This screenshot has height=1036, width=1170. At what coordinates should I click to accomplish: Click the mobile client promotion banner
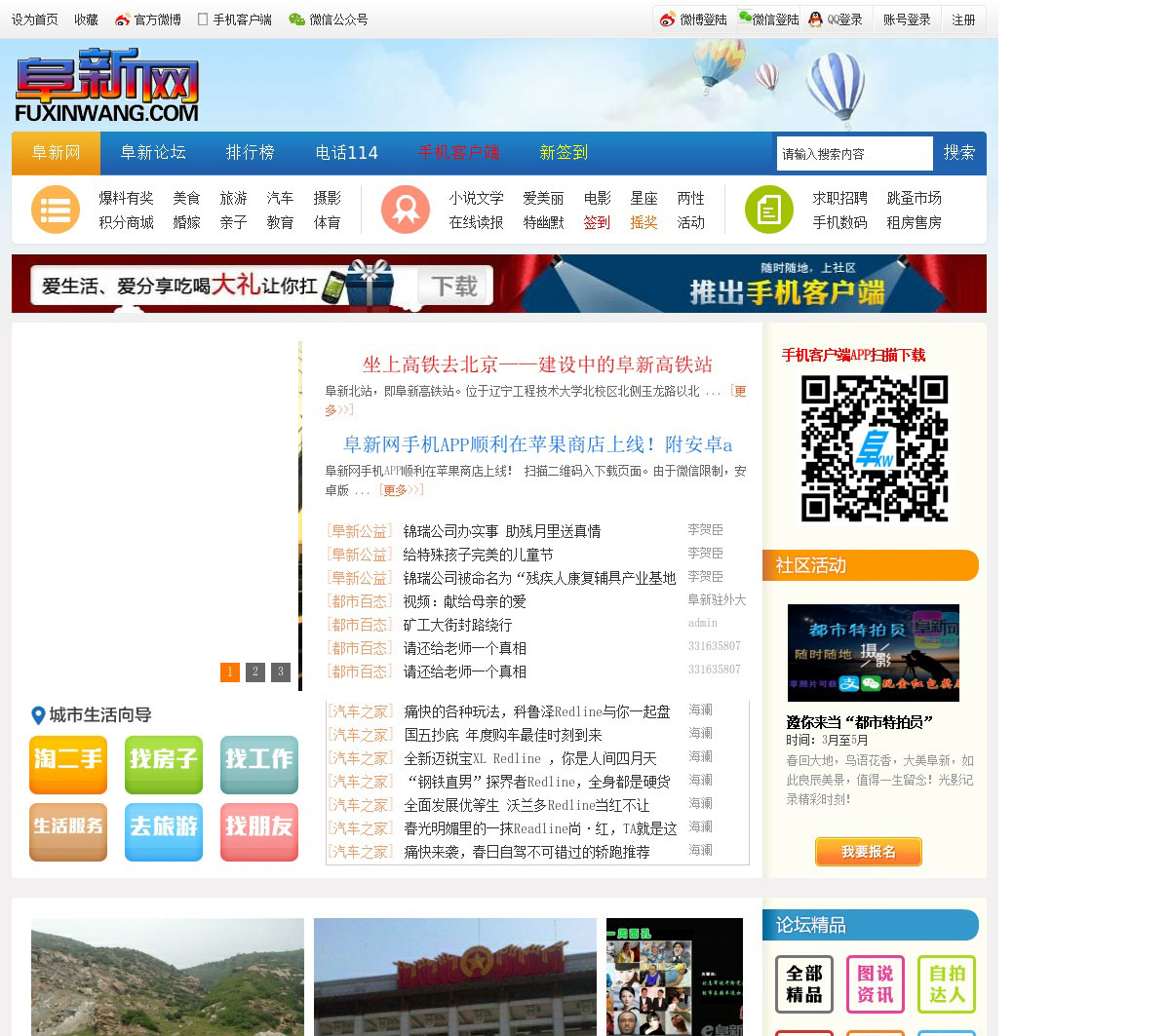click(499, 284)
